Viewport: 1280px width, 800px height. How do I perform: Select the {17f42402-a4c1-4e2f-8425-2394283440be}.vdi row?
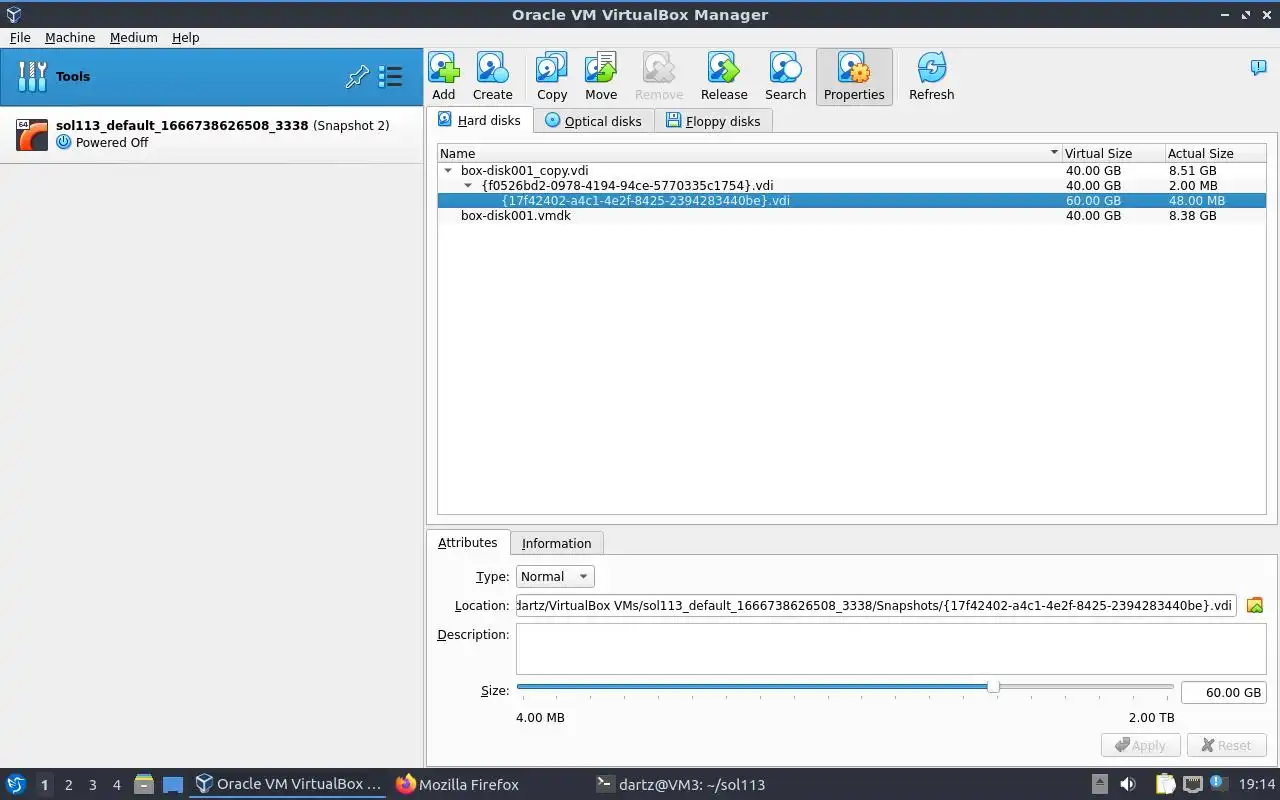pos(851,200)
